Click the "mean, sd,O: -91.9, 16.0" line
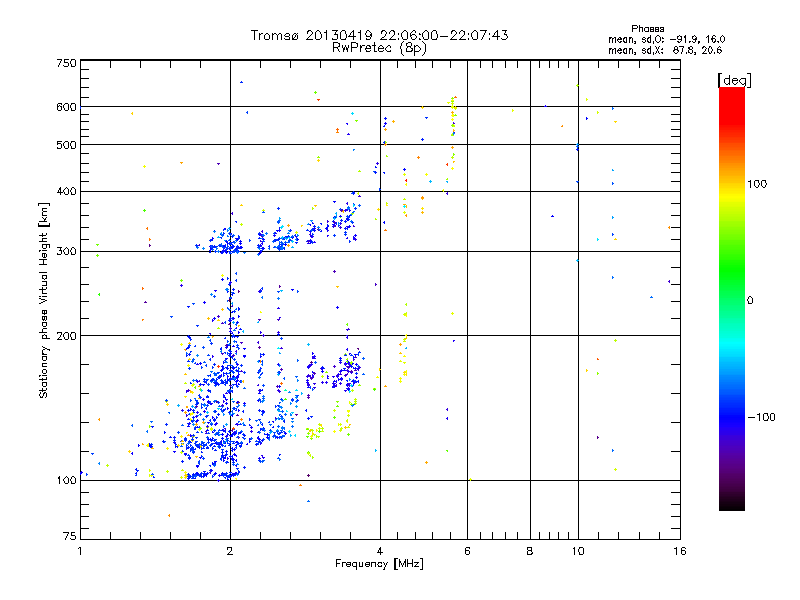This screenshot has width=800, height=600. 666,39
